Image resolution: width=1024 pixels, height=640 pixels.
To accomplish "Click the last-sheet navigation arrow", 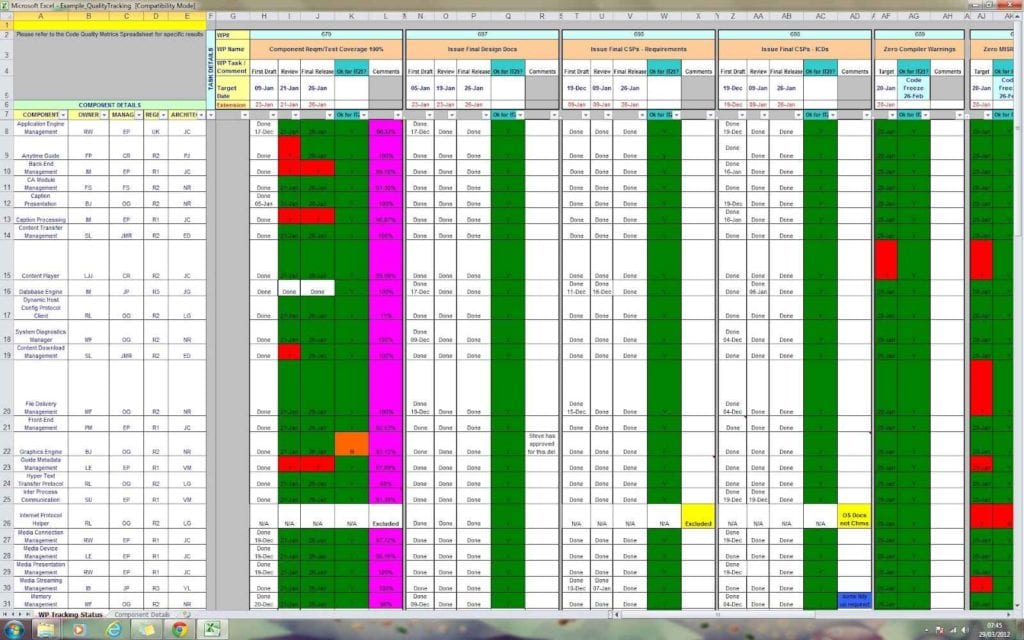I will [31, 614].
